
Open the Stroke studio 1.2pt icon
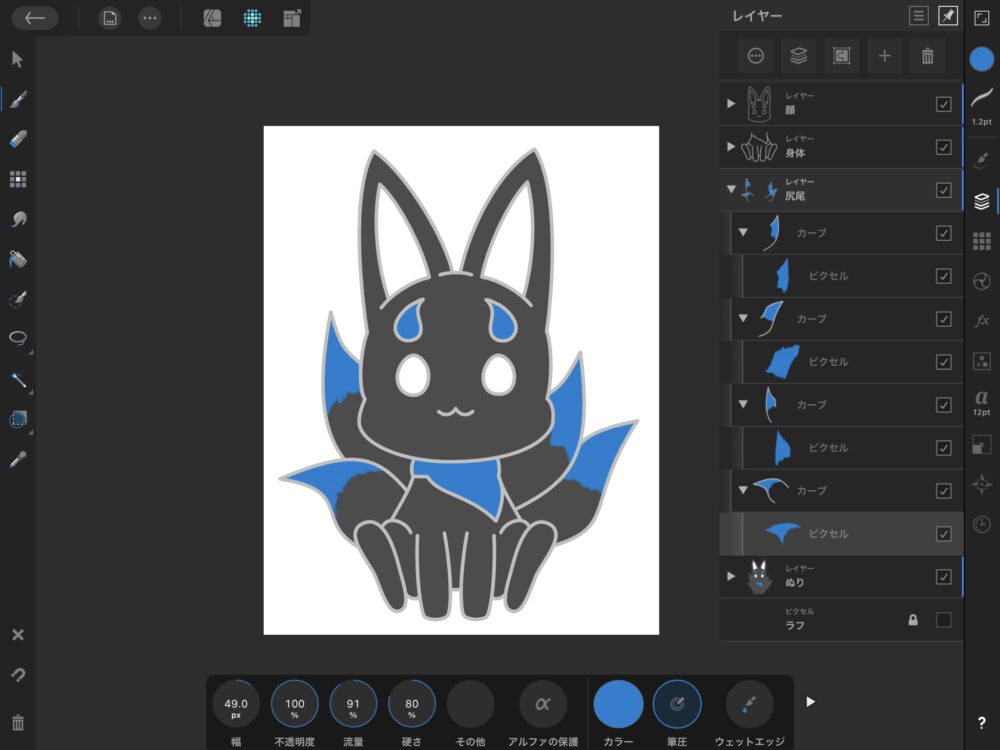982,105
